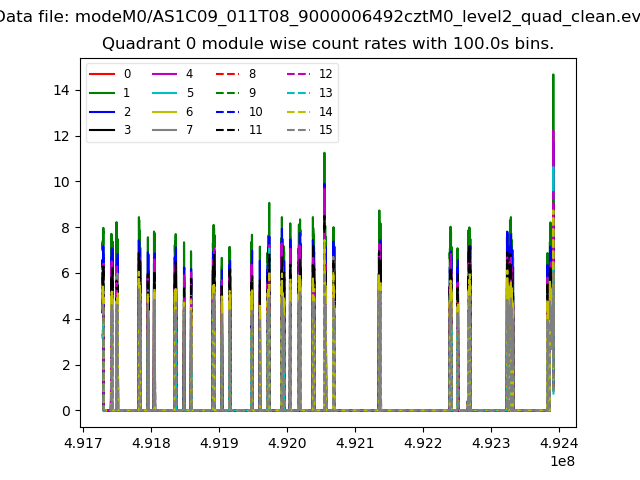The width and height of the screenshot is (640, 480).
Task: Click the yellow legend swatch for module 6
Action: click(166, 112)
